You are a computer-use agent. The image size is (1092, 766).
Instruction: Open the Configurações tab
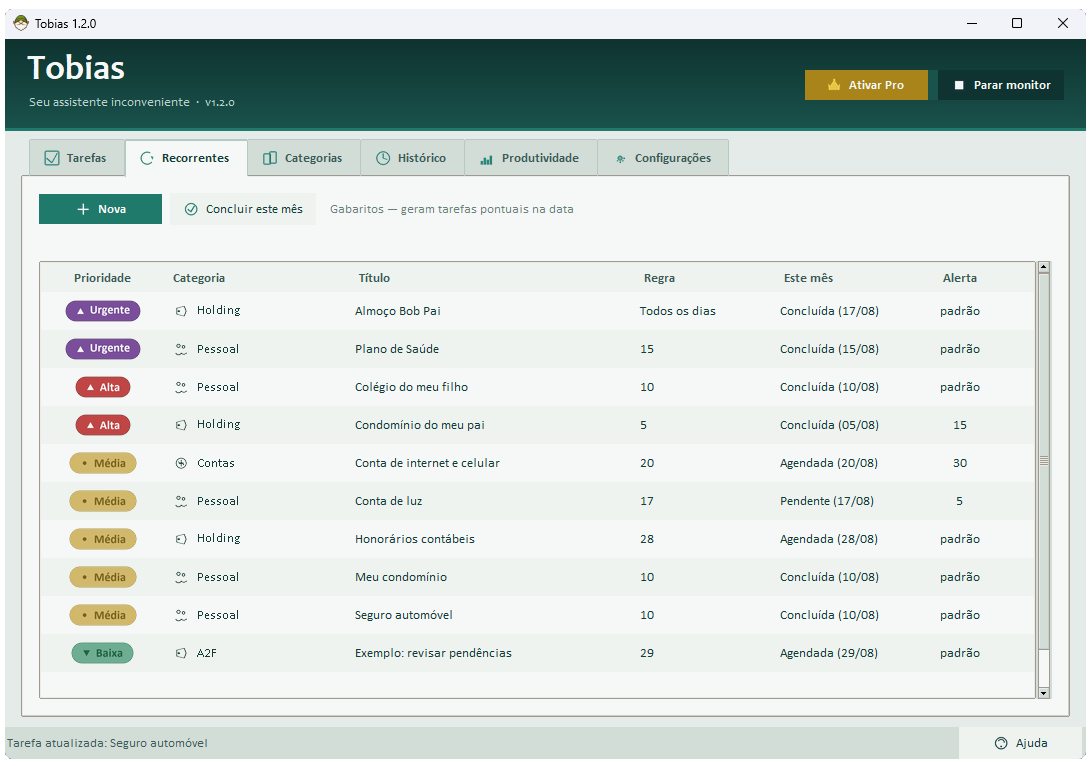663,158
